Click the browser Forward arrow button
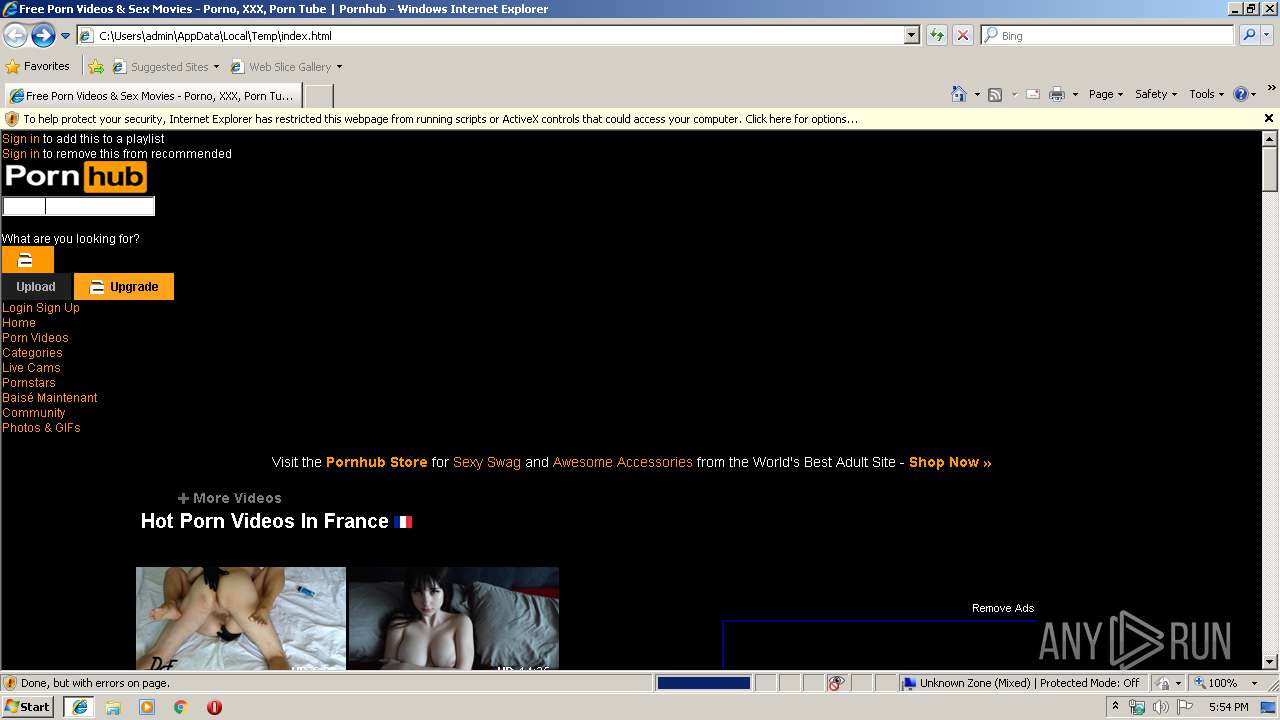The width and height of the screenshot is (1280, 720). coord(43,35)
